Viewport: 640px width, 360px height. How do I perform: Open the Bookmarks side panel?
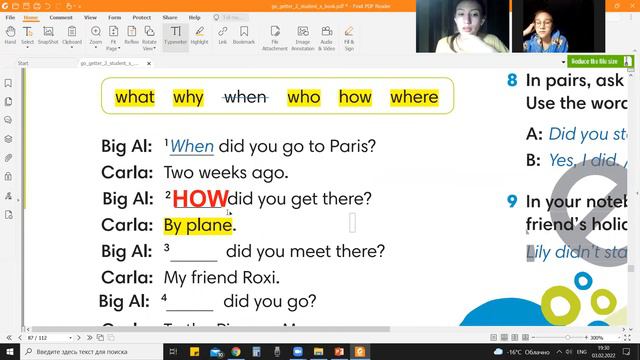click(x=8, y=83)
